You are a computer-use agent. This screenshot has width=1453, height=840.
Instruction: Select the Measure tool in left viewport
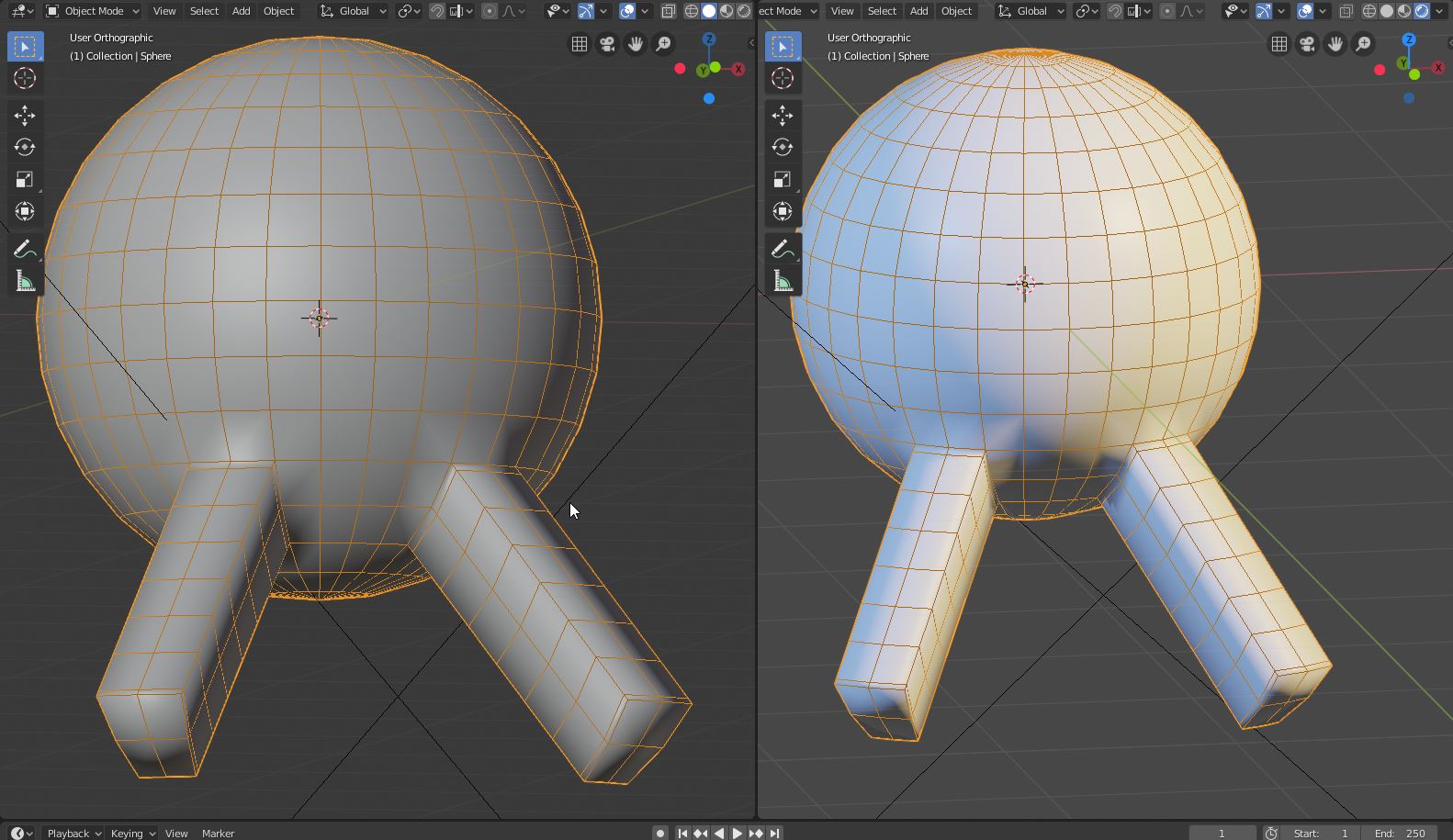coord(25,281)
